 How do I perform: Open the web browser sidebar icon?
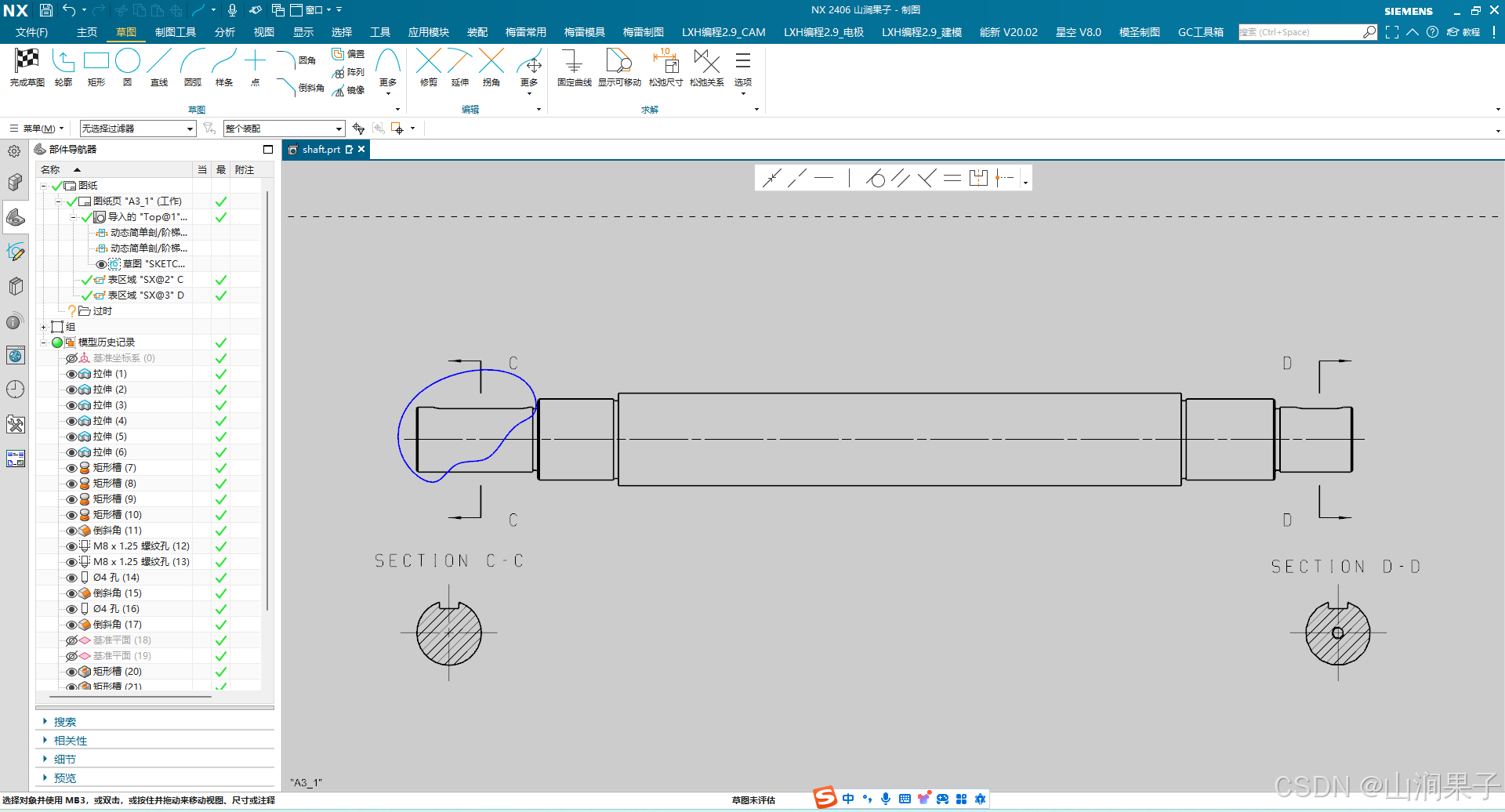click(15, 356)
